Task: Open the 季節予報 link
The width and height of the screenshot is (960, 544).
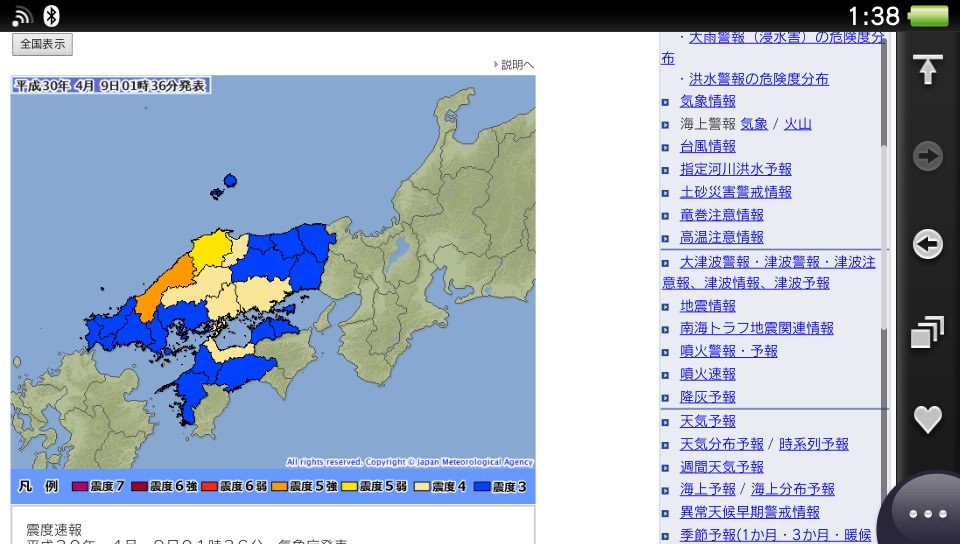Action: tap(775, 535)
